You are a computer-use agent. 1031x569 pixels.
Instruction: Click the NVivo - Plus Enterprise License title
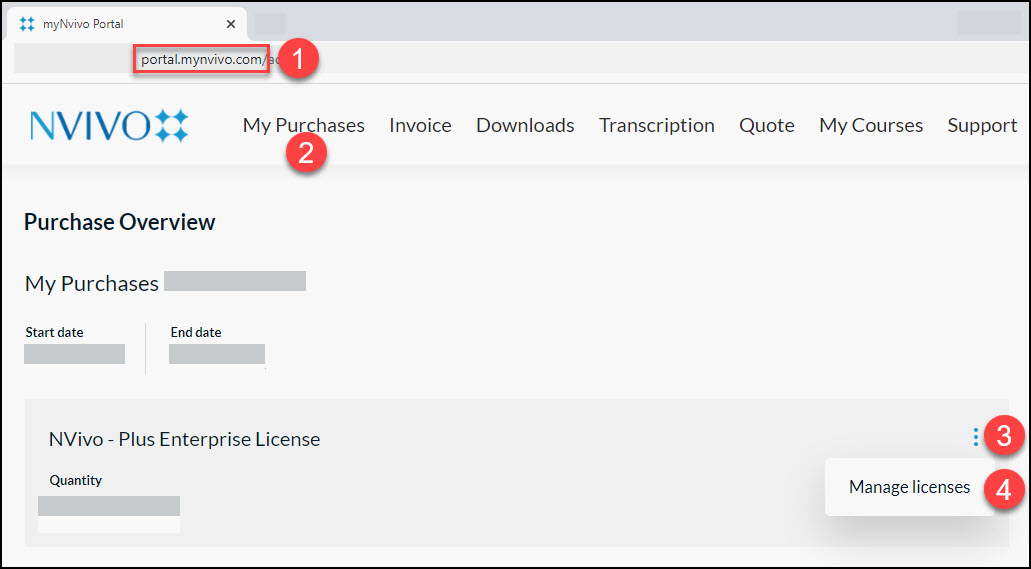185,439
